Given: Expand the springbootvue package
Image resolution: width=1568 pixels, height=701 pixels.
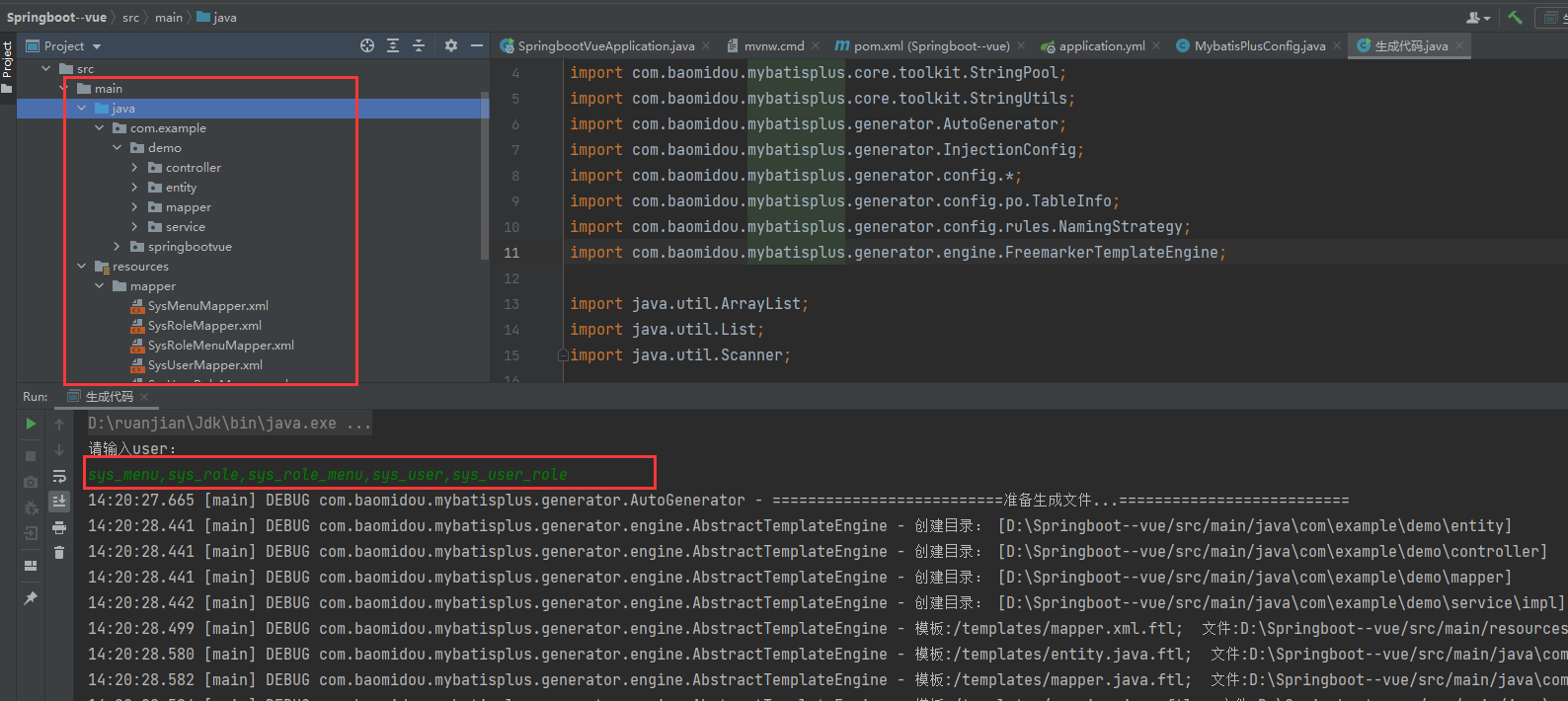Looking at the screenshot, I should point(117,247).
